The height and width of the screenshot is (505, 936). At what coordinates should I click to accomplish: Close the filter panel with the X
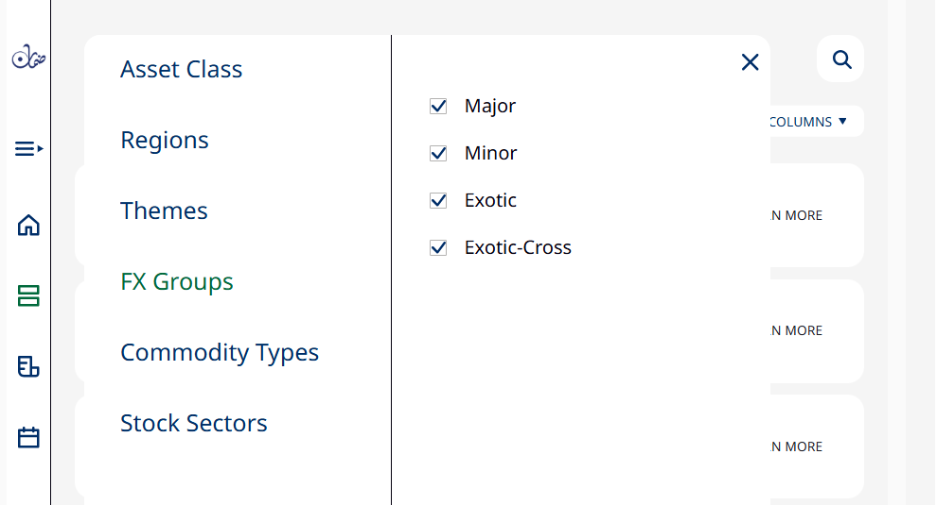750,61
